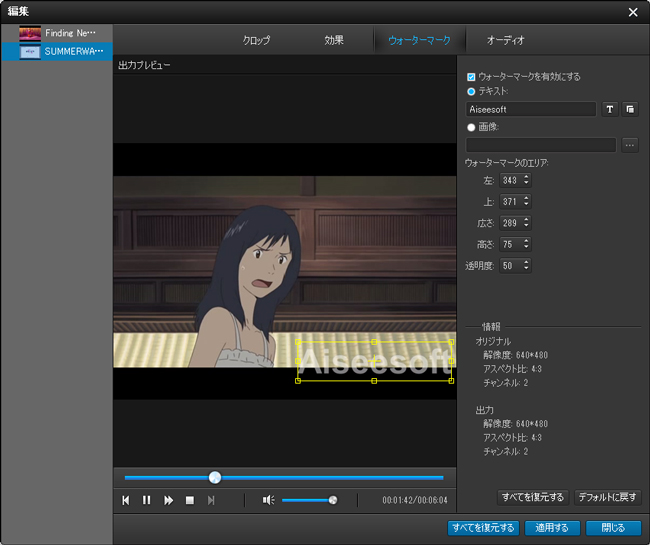The width and height of the screenshot is (650, 545).
Task: Adjust the 透明度 value spinner arrows
Action: pos(526,266)
